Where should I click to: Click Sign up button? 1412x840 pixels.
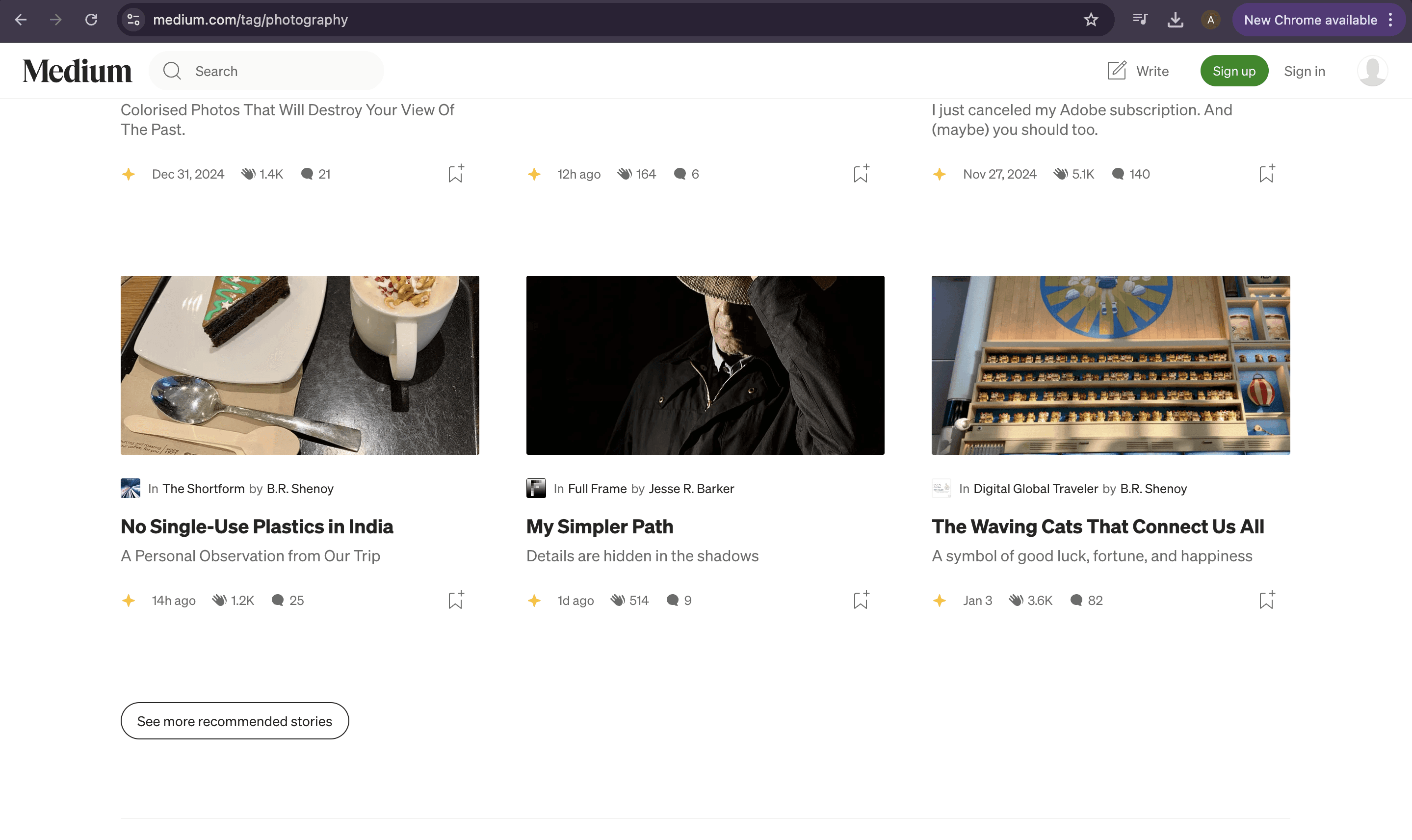[x=1234, y=71]
